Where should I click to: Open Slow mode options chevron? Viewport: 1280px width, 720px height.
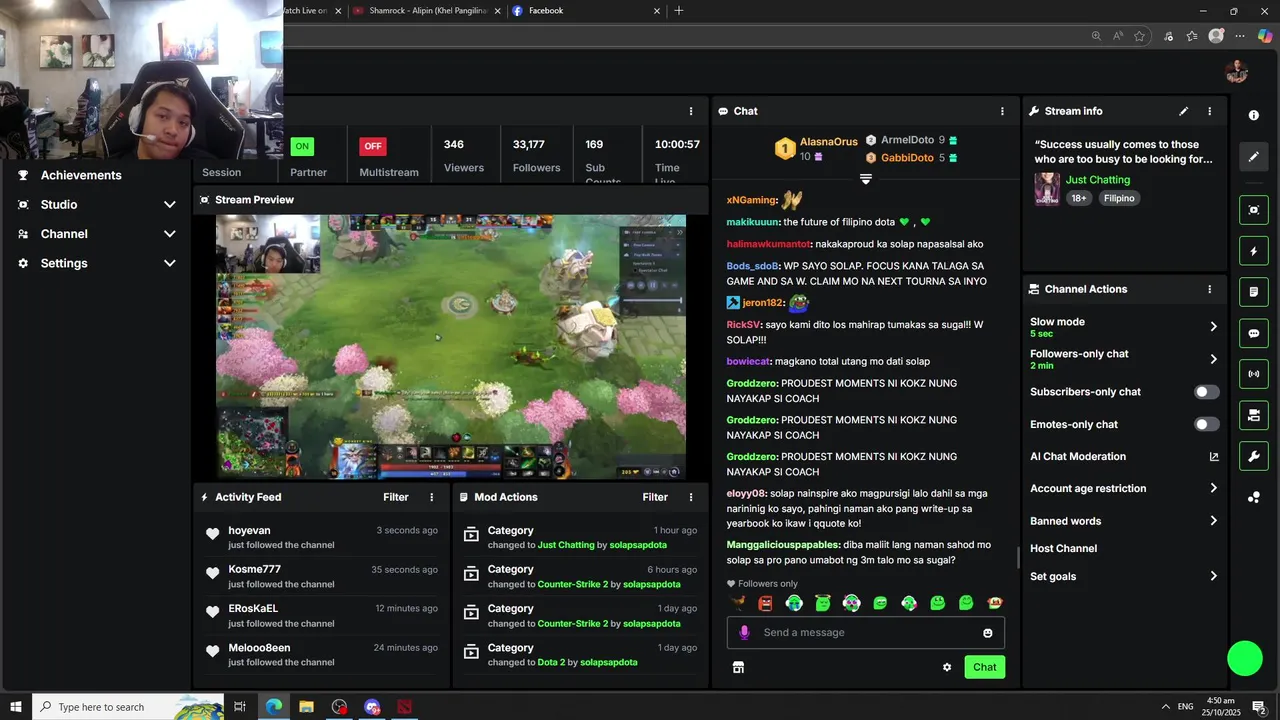pyautogui.click(x=1213, y=327)
